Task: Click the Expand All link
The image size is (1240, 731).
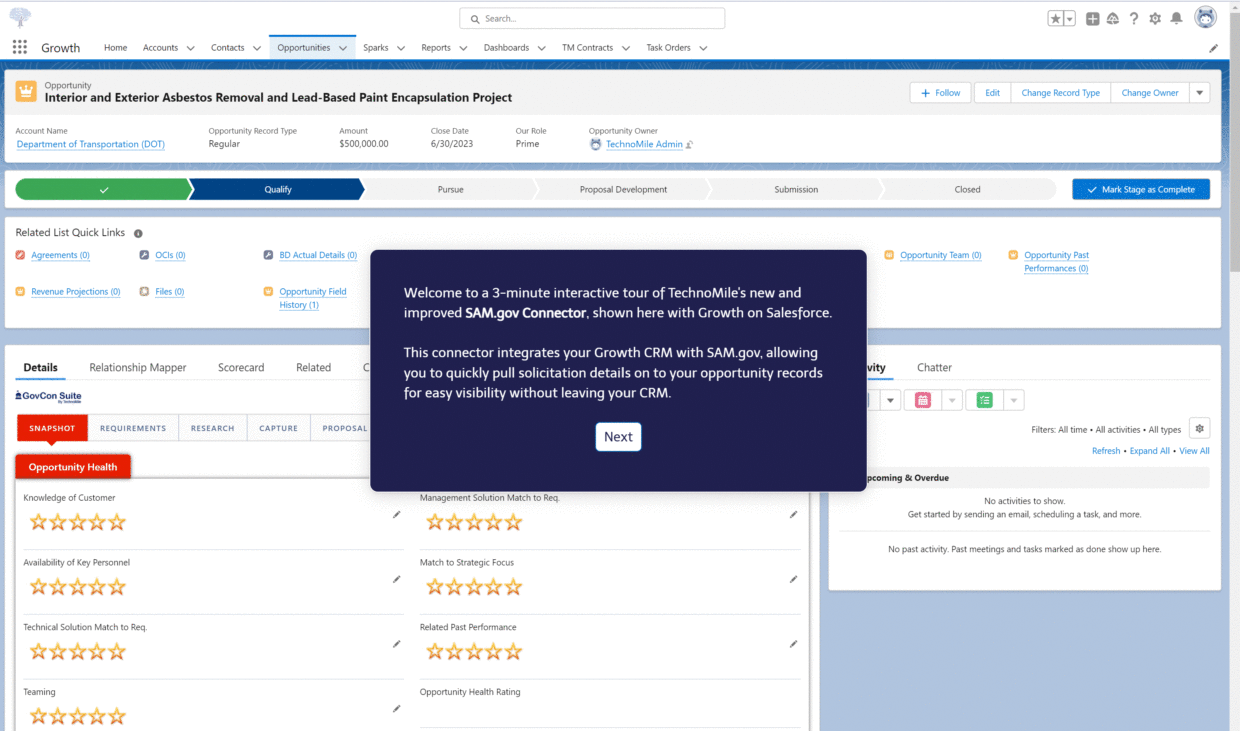Action: tap(1150, 451)
